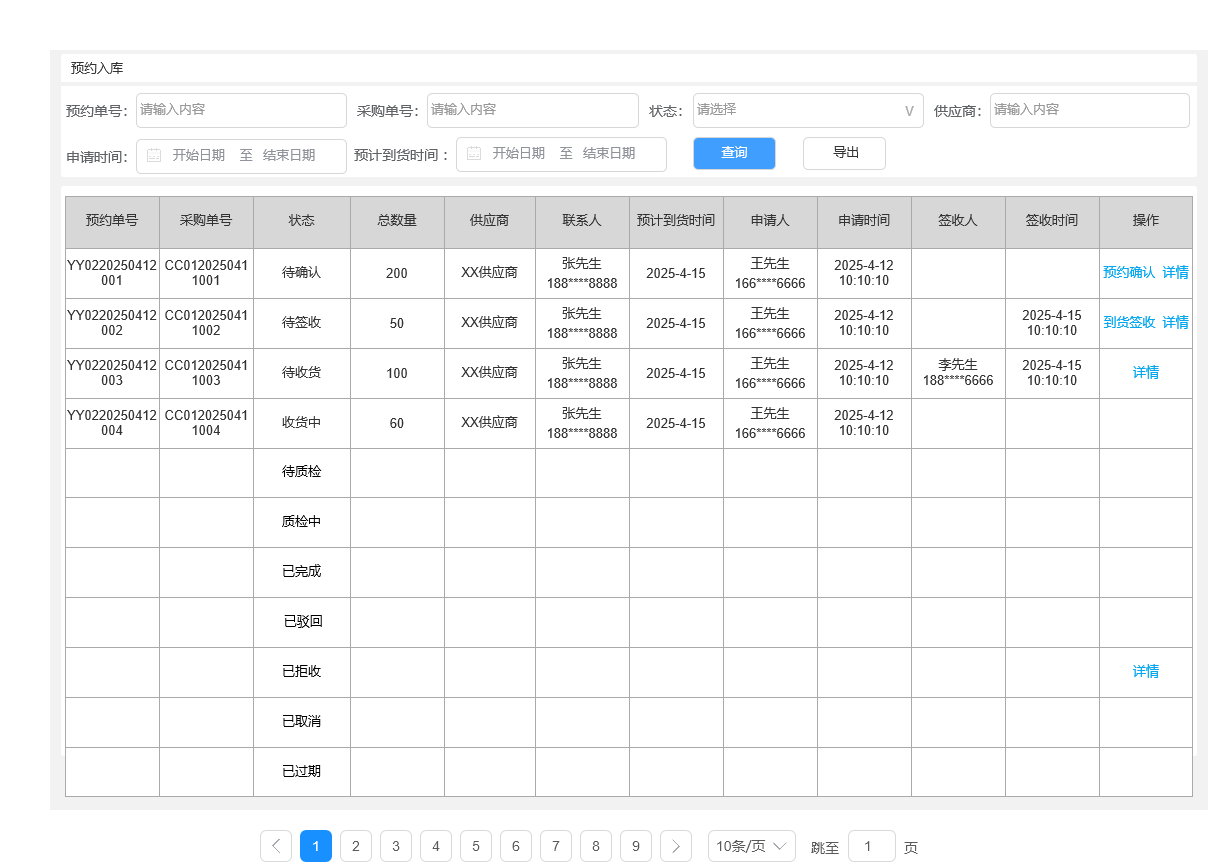Screen dimensions: 1208x862
Task: Select page 1 in pagination
Action: 316,846
